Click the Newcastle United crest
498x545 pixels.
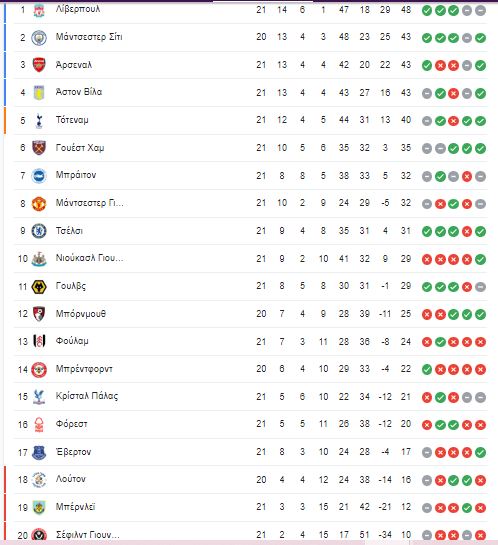point(39,259)
